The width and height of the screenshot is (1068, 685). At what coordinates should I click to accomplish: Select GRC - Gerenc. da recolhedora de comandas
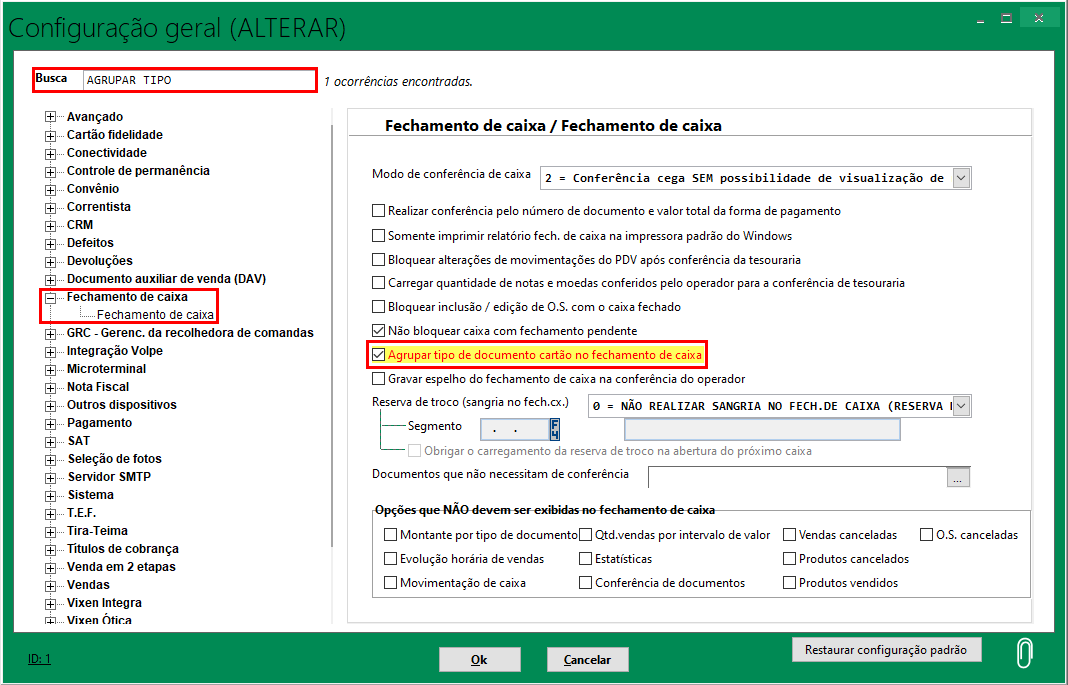tap(190, 332)
